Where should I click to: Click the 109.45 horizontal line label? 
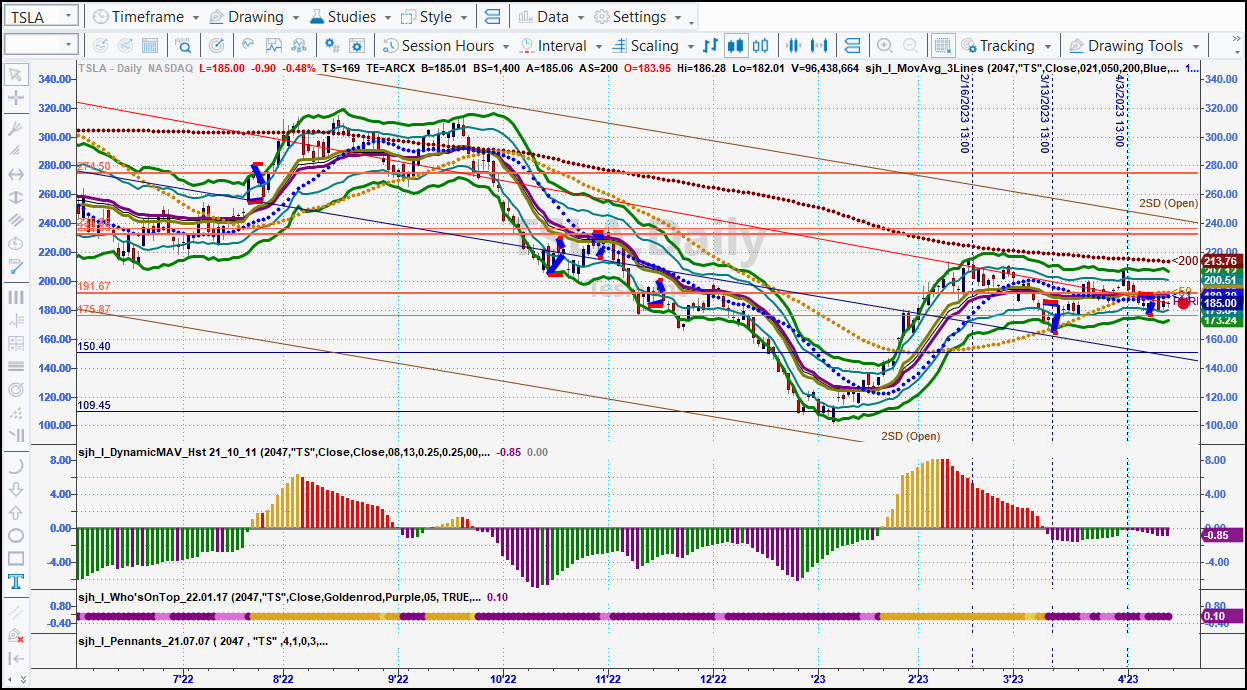[x=93, y=405]
